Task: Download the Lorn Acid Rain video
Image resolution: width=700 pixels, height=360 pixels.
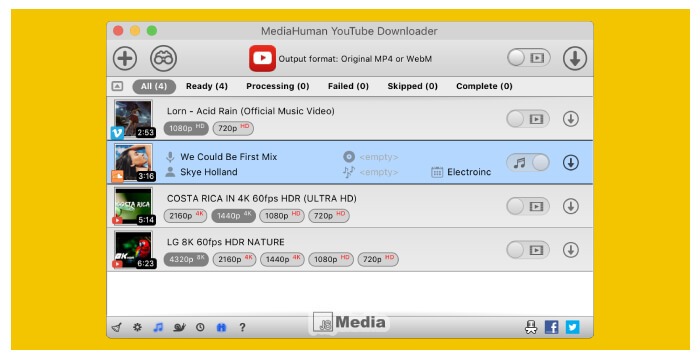Action: [x=571, y=119]
